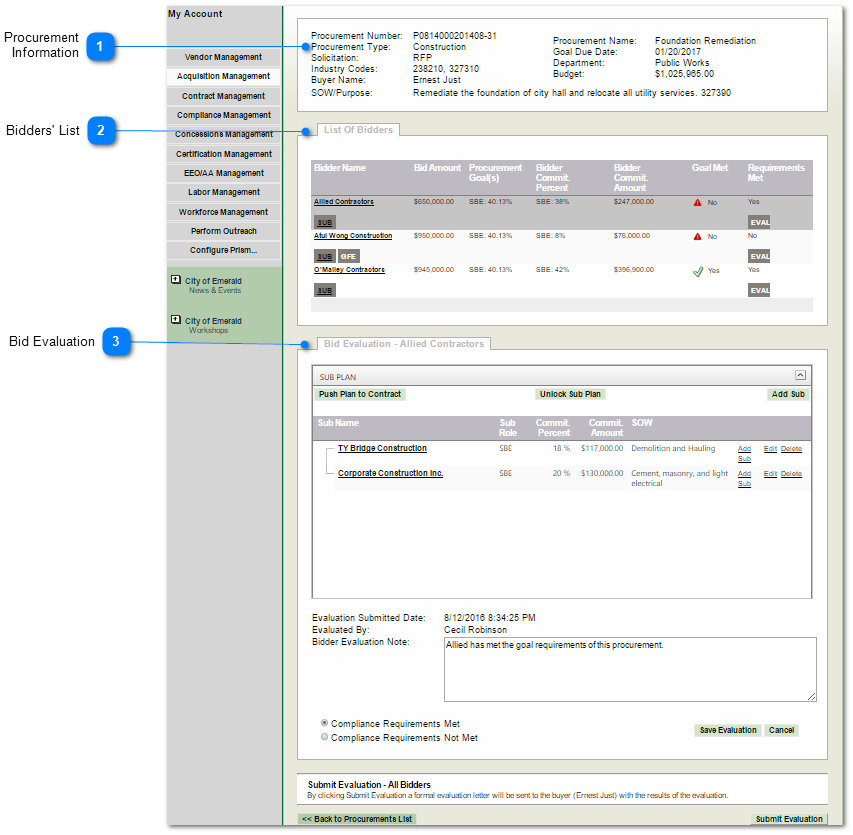Click green checkmark icon for O'Malley Contractors
The height and width of the screenshot is (835, 853).
coord(698,271)
